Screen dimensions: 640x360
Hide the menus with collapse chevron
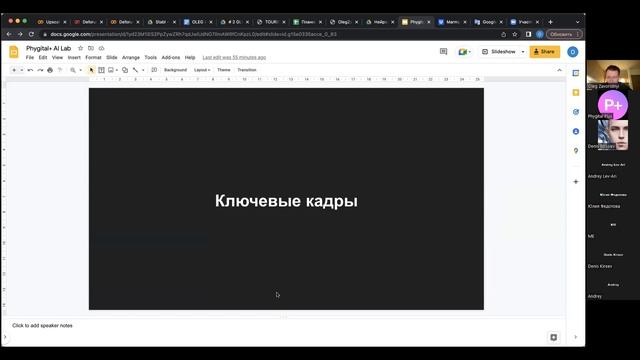[559, 70]
